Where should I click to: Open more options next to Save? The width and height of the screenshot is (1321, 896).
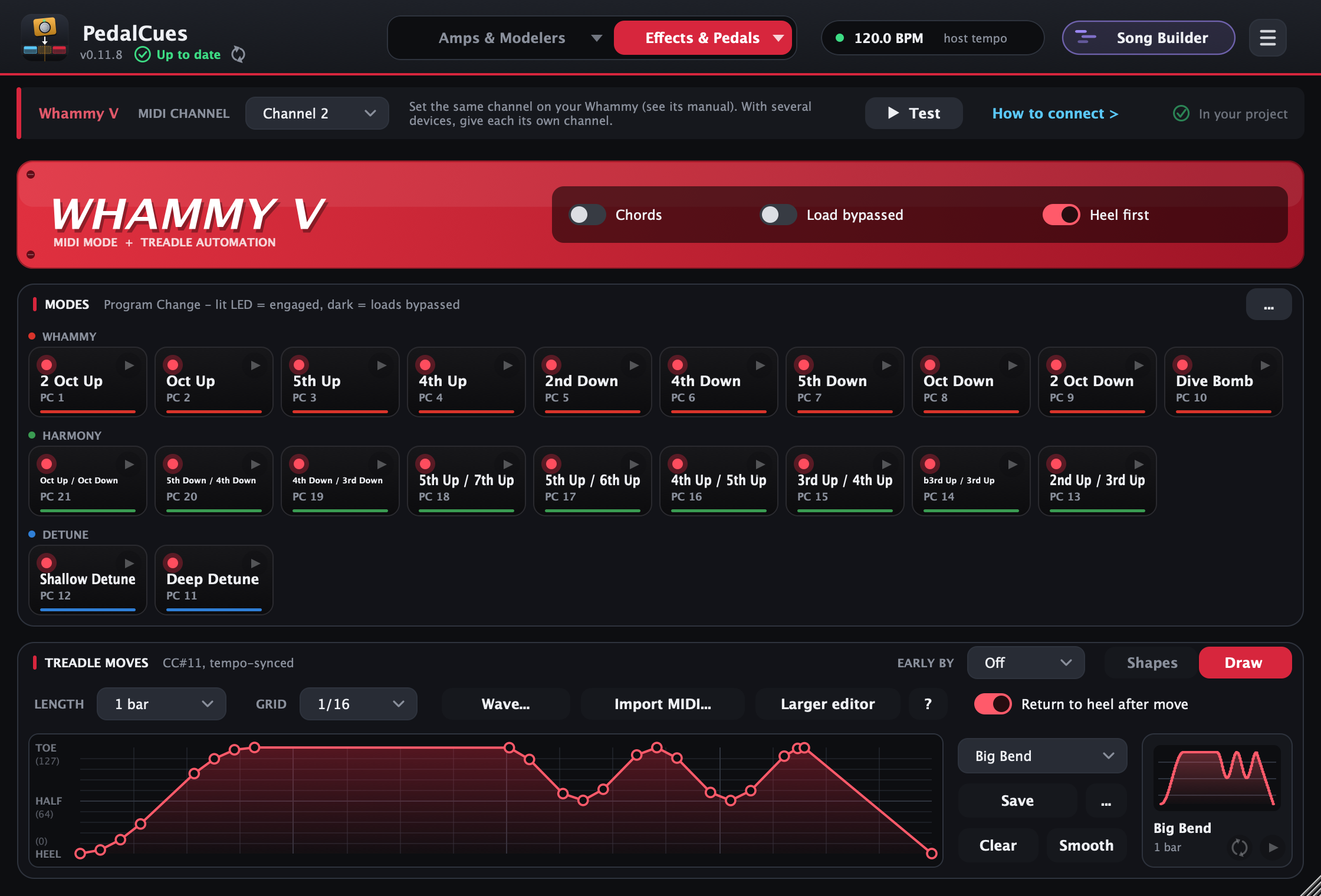coord(1106,801)
